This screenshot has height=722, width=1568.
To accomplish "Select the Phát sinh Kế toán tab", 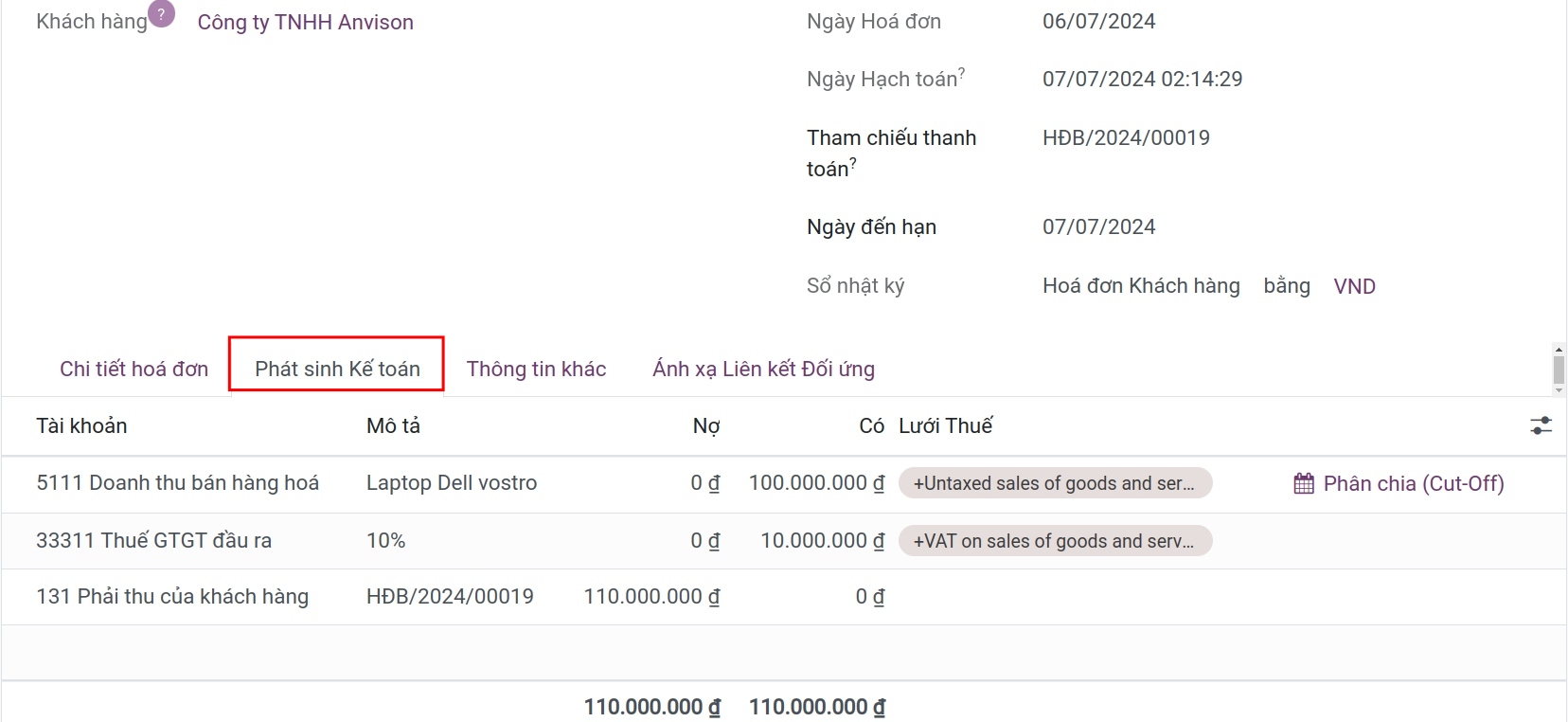I will (337, 369).
